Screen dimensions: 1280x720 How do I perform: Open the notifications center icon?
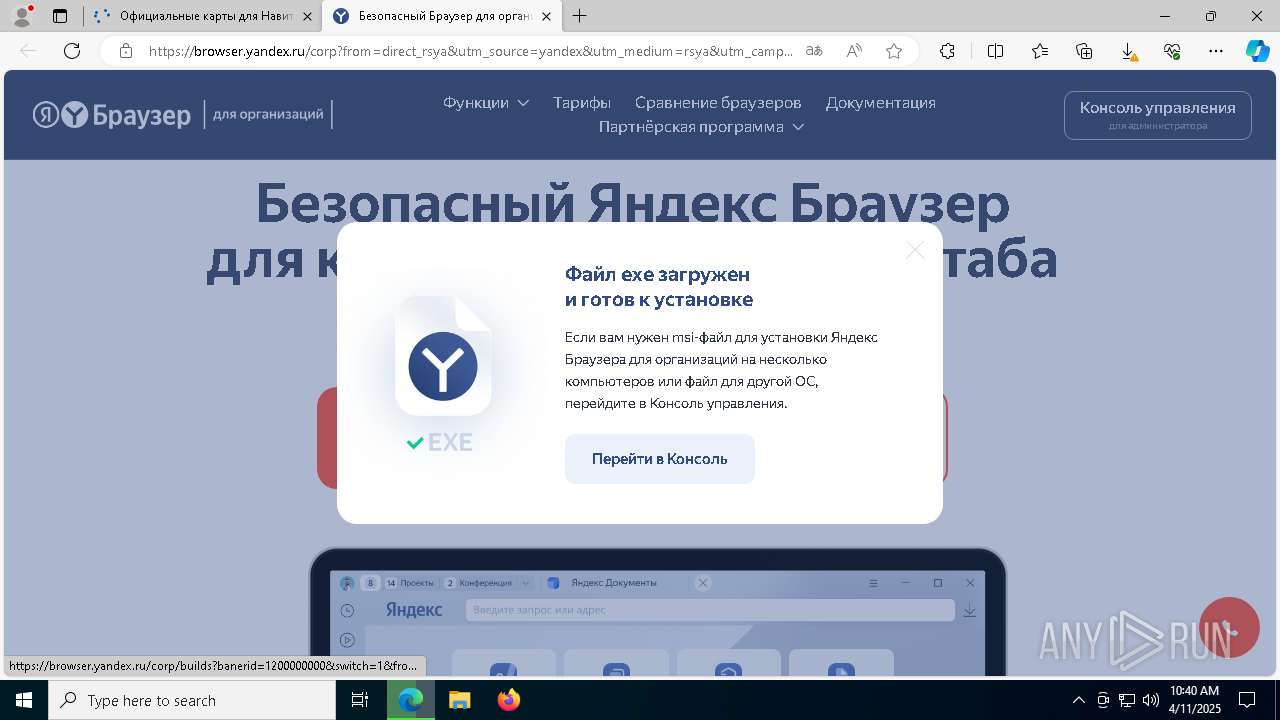click(x=1247, y=700)
